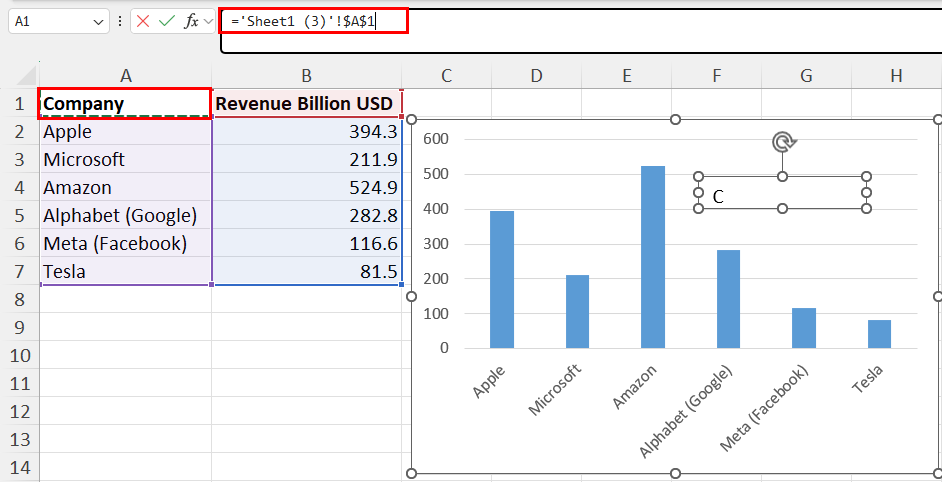
Task: Expand the Name Box dropdown
Action: tap(99, 22)
